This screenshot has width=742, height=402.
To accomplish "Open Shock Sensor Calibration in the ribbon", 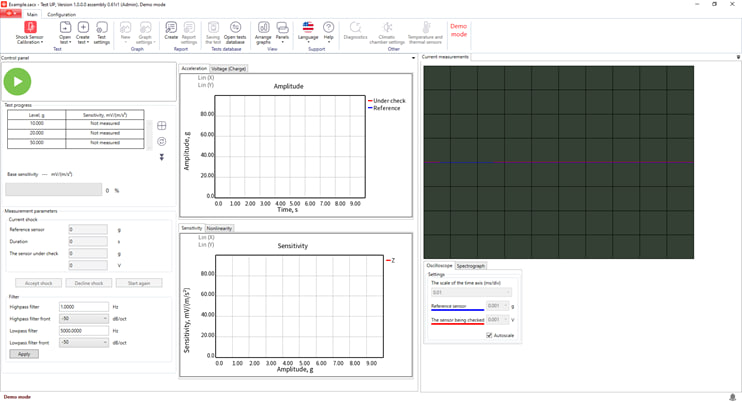I will coord(30,33).
